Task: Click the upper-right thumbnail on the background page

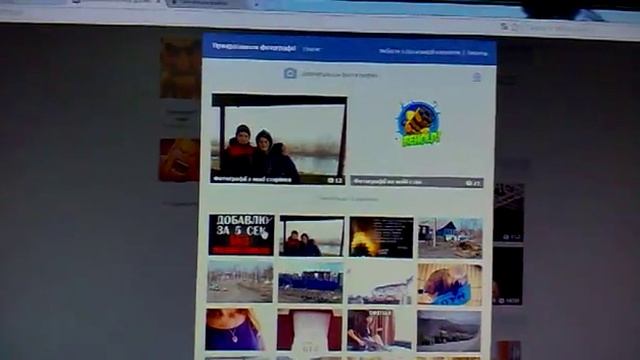Action: point(509,213)
